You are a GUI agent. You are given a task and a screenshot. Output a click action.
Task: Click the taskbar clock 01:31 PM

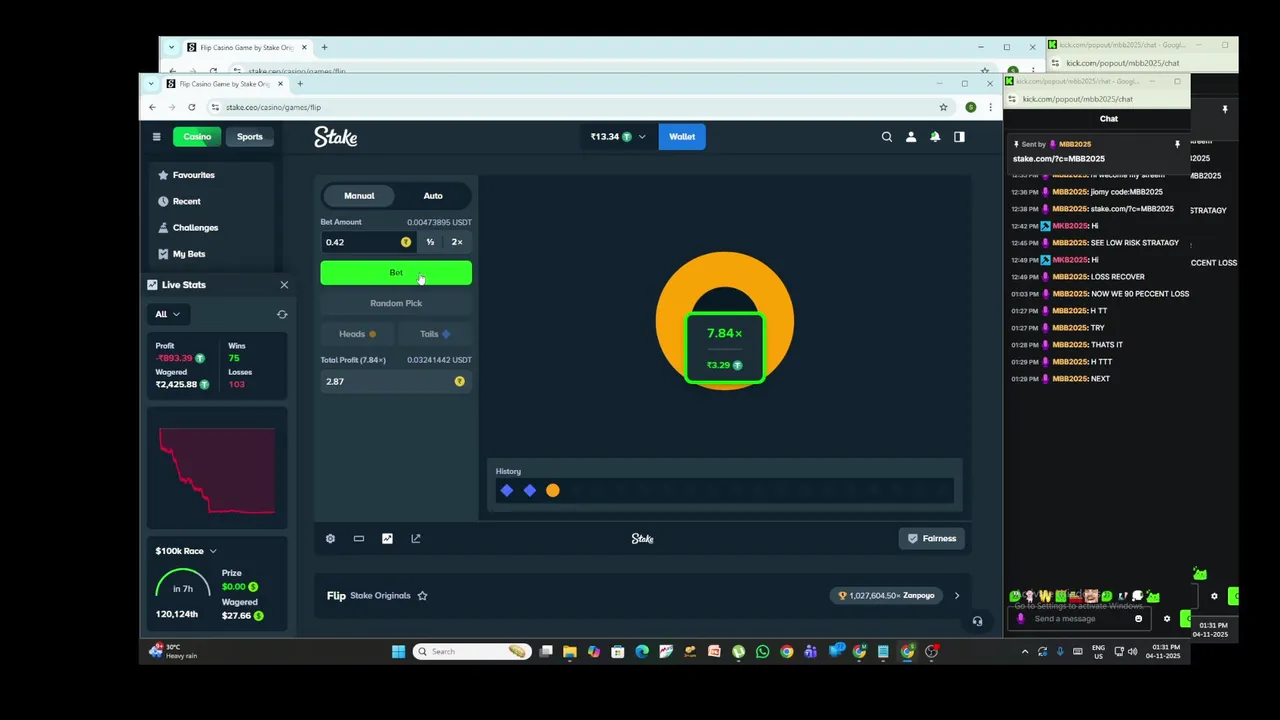coord(1166,651)
